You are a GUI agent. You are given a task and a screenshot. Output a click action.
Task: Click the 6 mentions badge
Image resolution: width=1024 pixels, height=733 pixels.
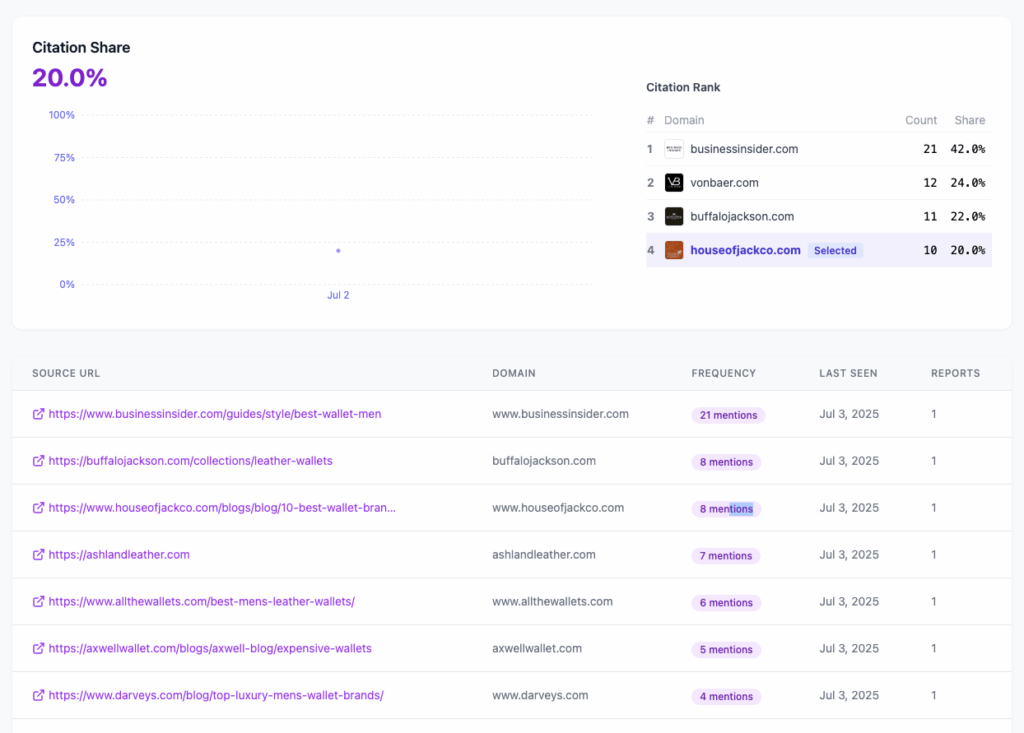(x=726, y=603)
